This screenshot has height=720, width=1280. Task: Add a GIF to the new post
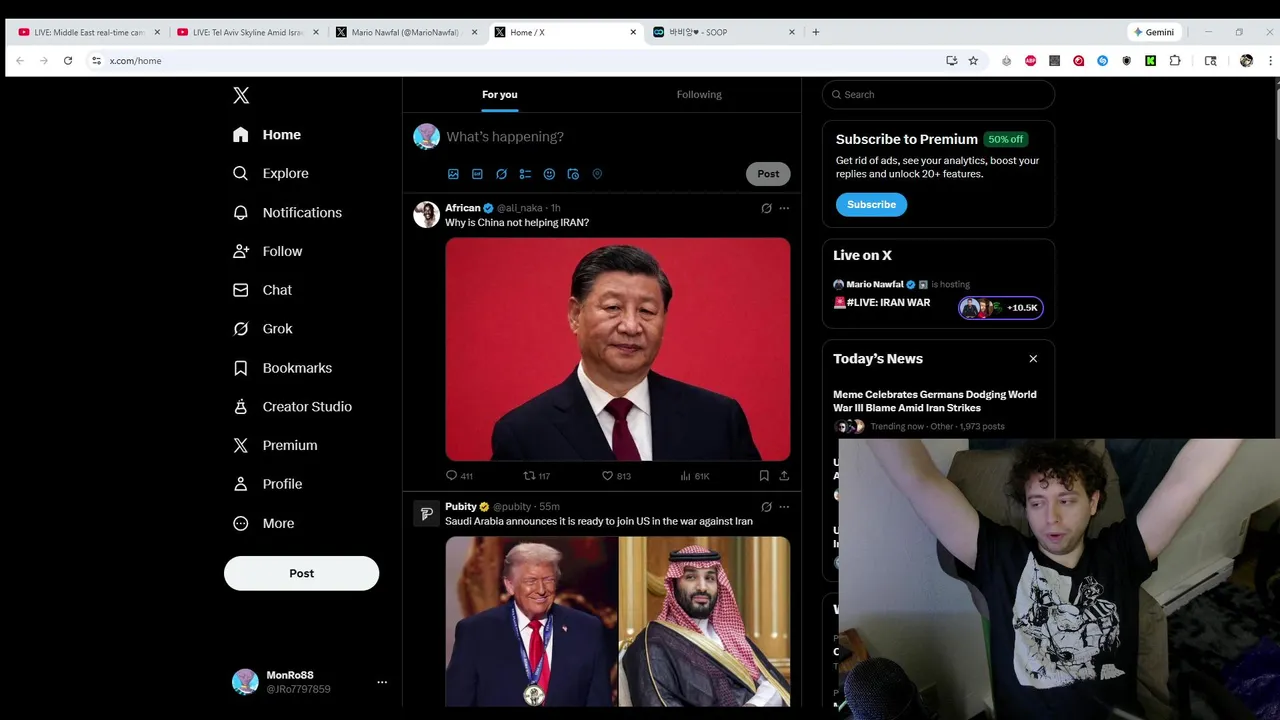pos(477,174)
